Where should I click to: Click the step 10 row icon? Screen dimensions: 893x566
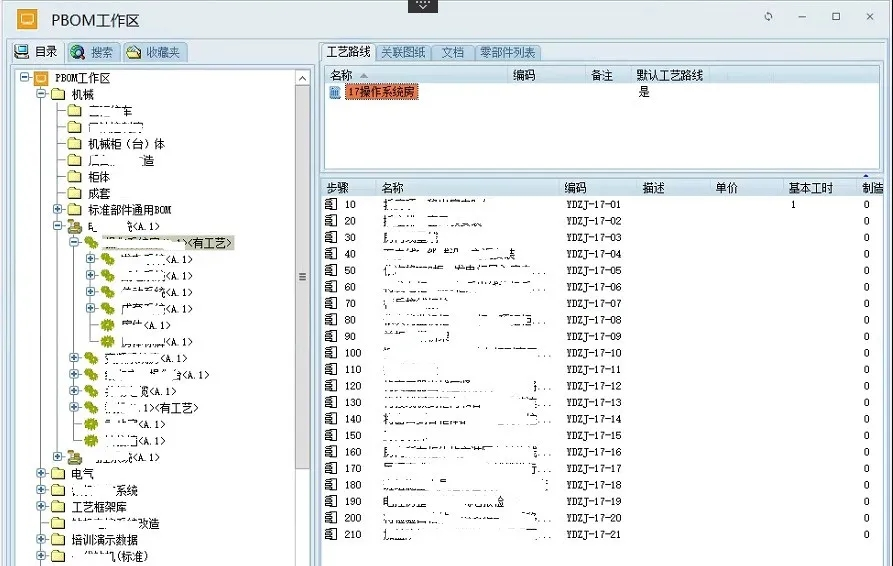point(331,204)
